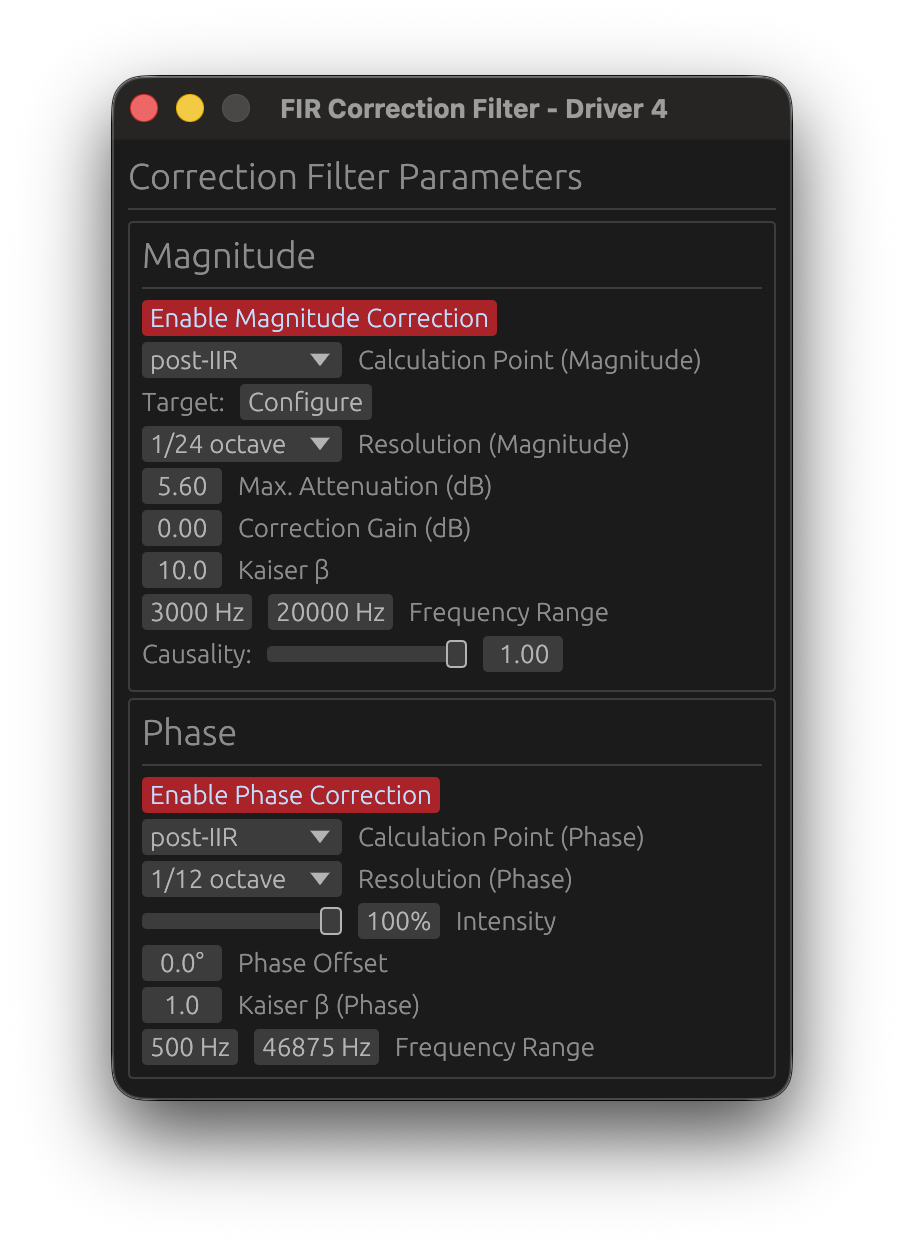Click the Intensity slider in the Phase section
Image resolution: width=904 pixels, height=1248 pixels.
[x=242, y=921]
